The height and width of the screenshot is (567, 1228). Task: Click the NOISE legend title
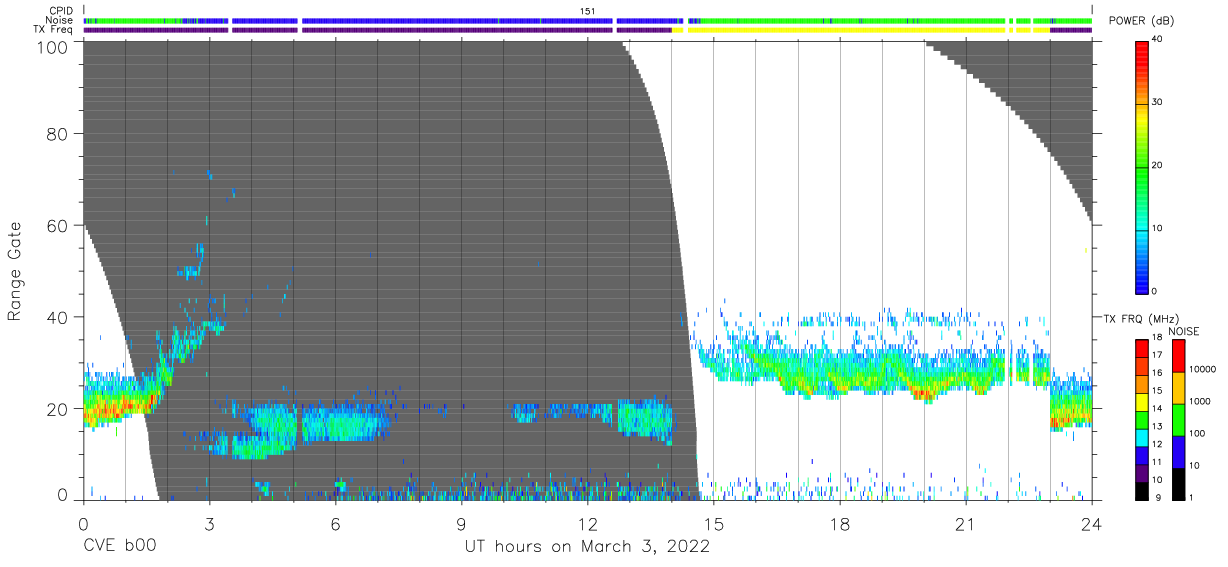[x=1184, y=331]
